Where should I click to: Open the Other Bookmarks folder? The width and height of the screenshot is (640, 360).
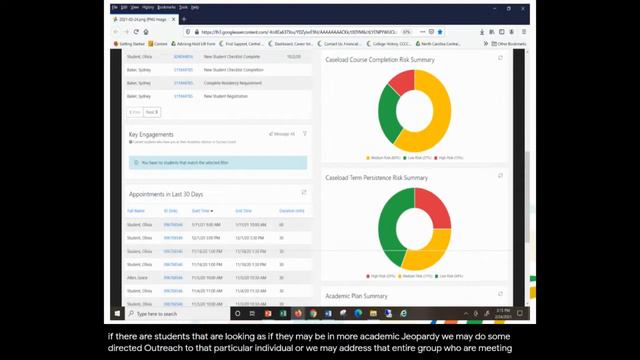pyautogui.click(x=509, y=44)
